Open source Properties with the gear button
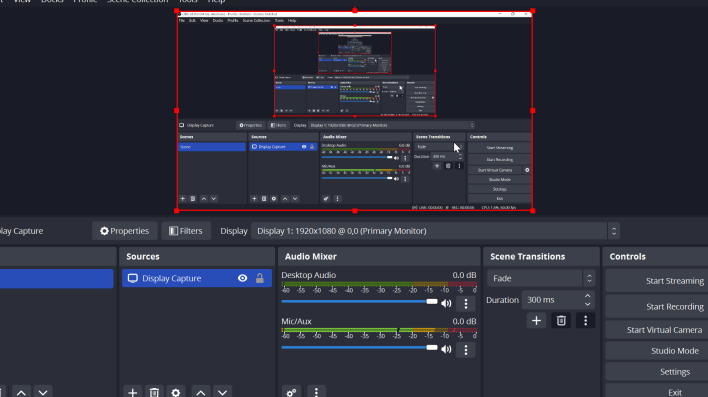Image resolution: width=708 pixels, height=397 pixels. pyautogui.click(x=125, y=231)
